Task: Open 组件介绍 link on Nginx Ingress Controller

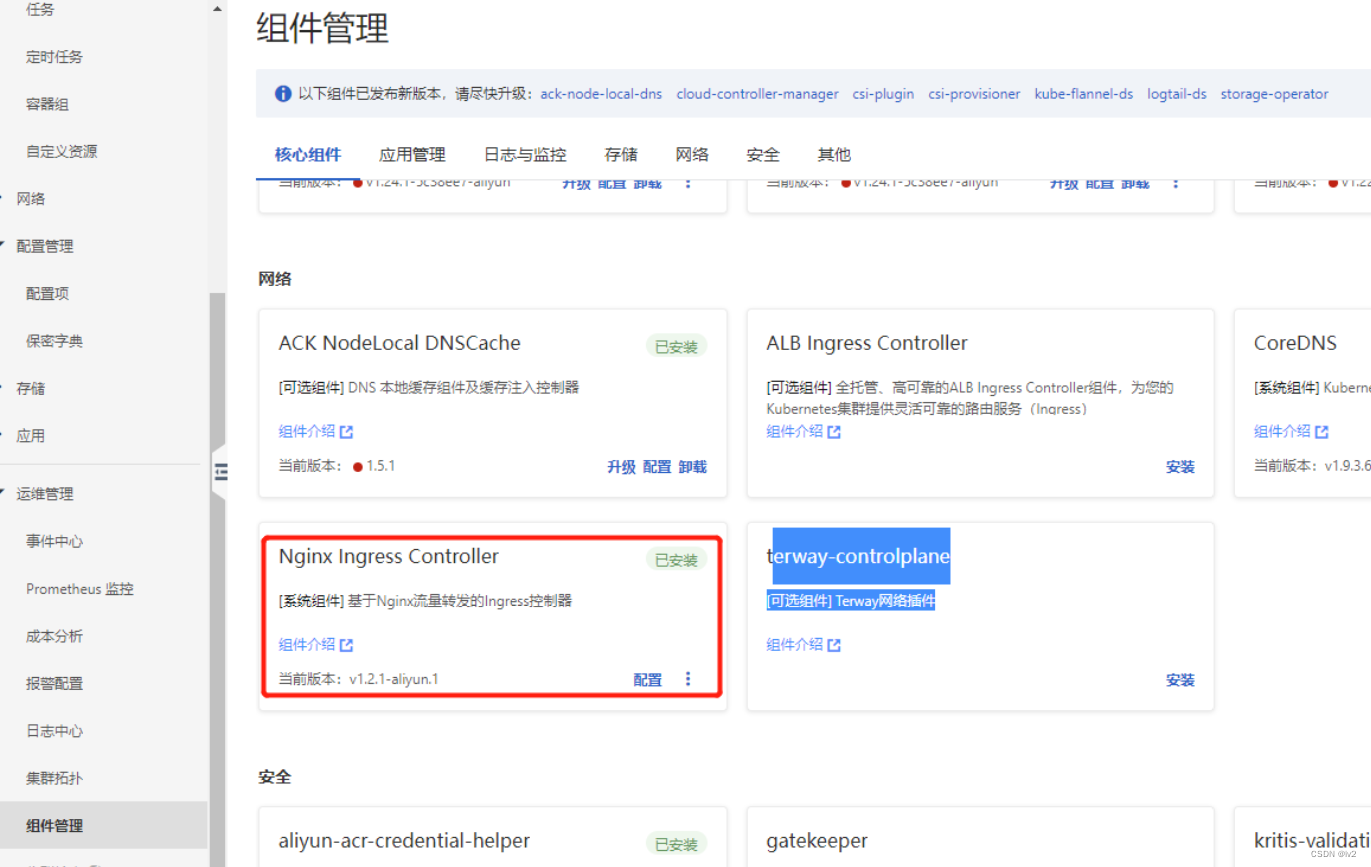Action: (x=307, y=645)
